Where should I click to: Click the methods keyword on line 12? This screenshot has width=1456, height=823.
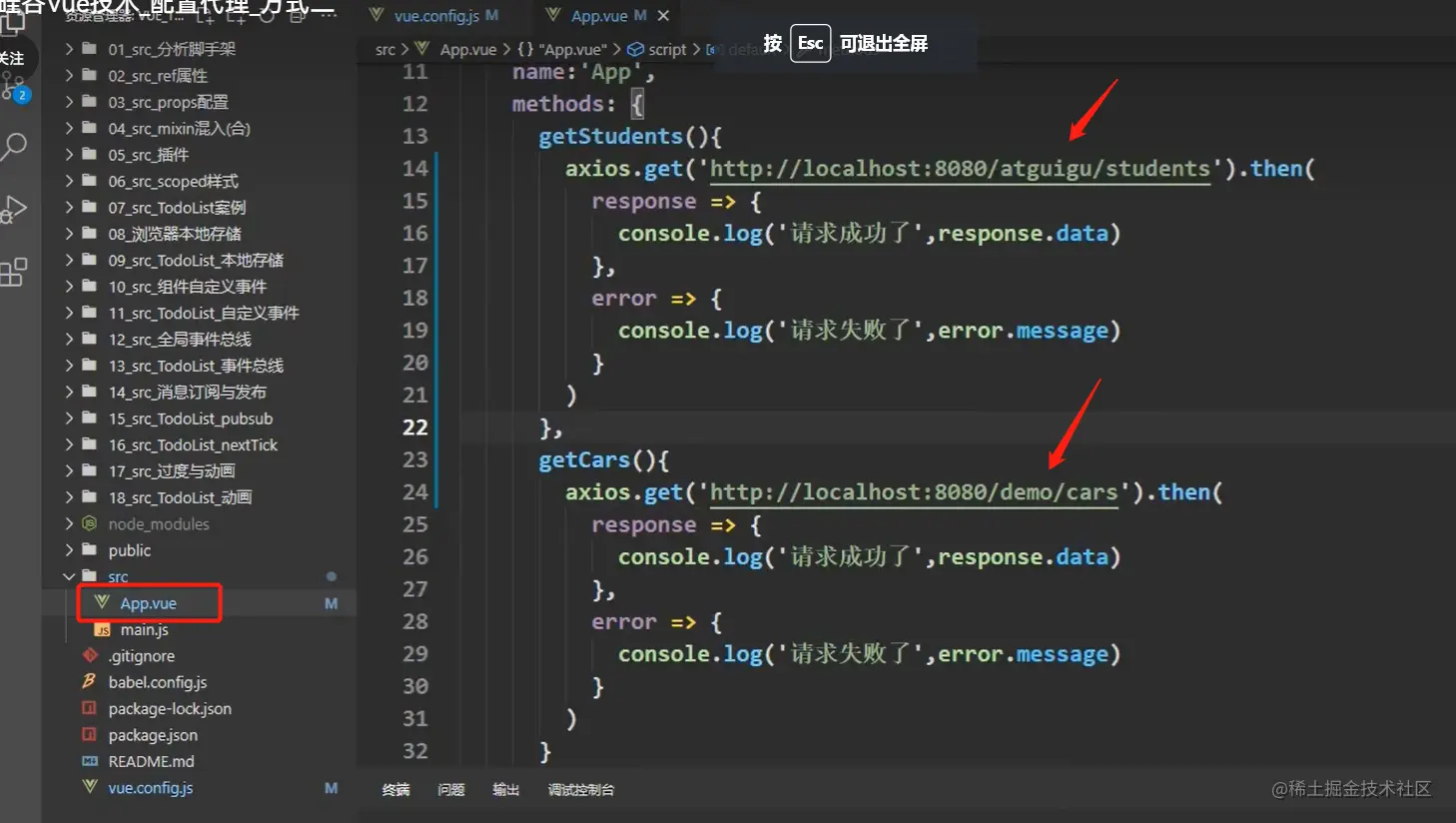click(x=557, y=103)
